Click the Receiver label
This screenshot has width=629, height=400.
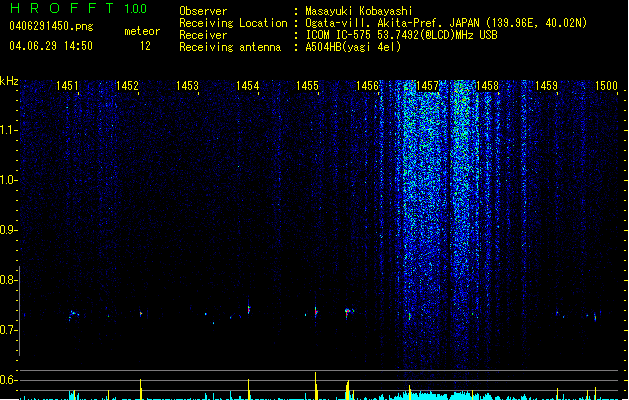pyautogui.click(x=203, y=35)
